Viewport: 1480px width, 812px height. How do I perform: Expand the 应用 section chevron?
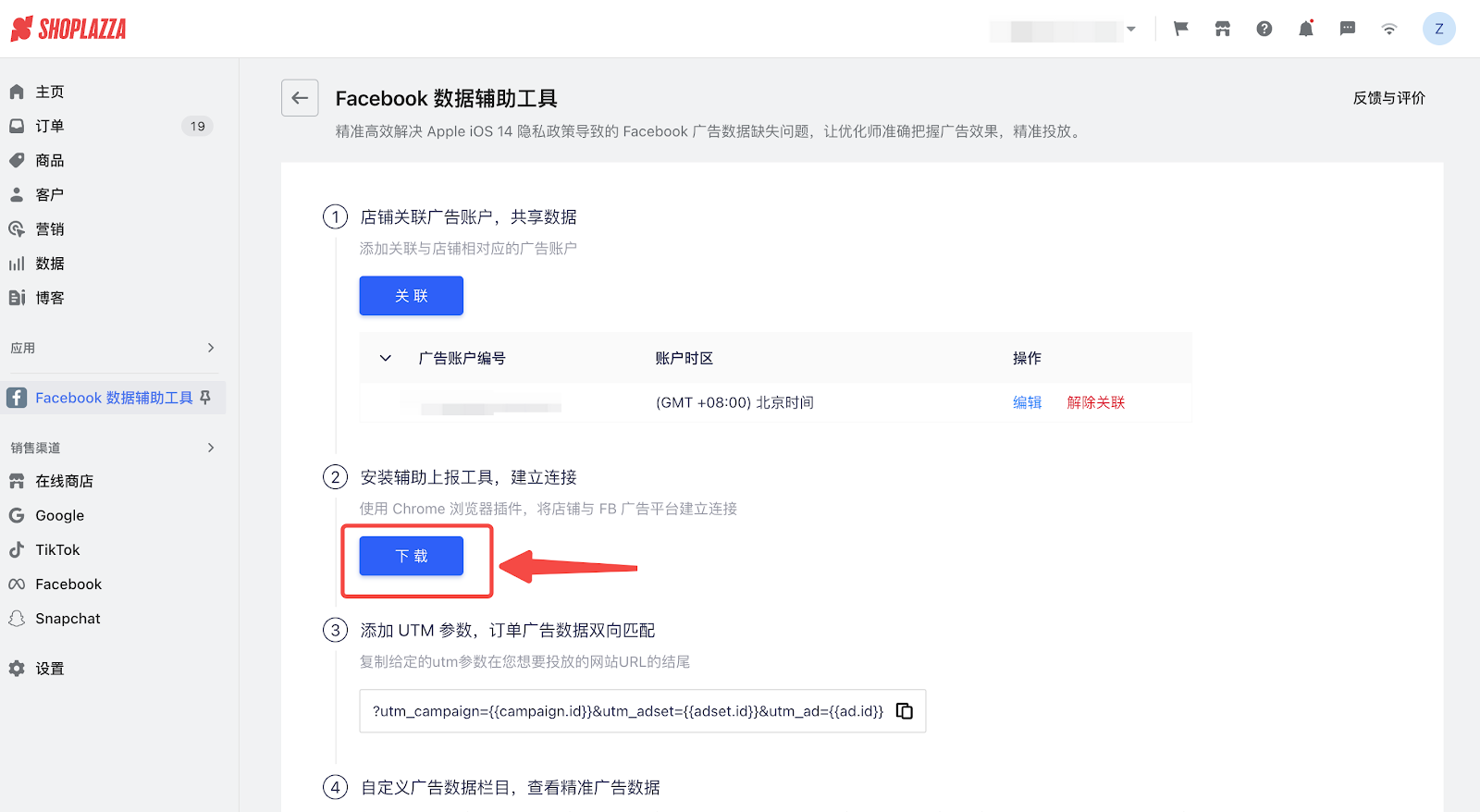(211, 348)
